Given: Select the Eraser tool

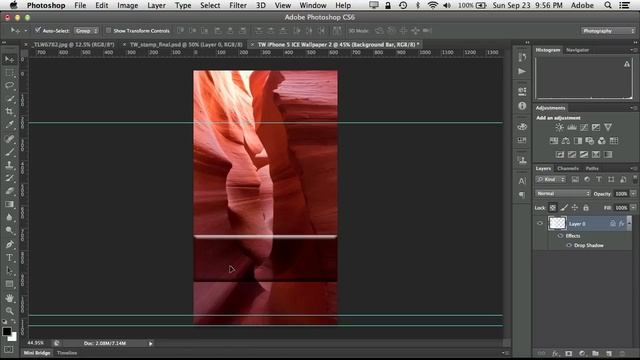Looking at the screenshot, I should point(9,191).
